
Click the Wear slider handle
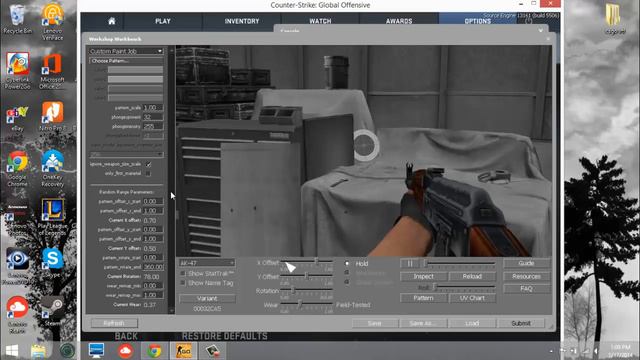pos(300,304)
